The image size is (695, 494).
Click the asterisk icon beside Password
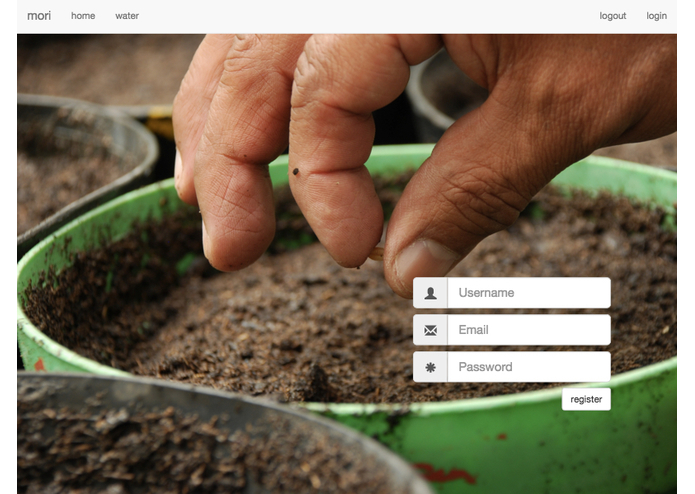coord(430,367)
